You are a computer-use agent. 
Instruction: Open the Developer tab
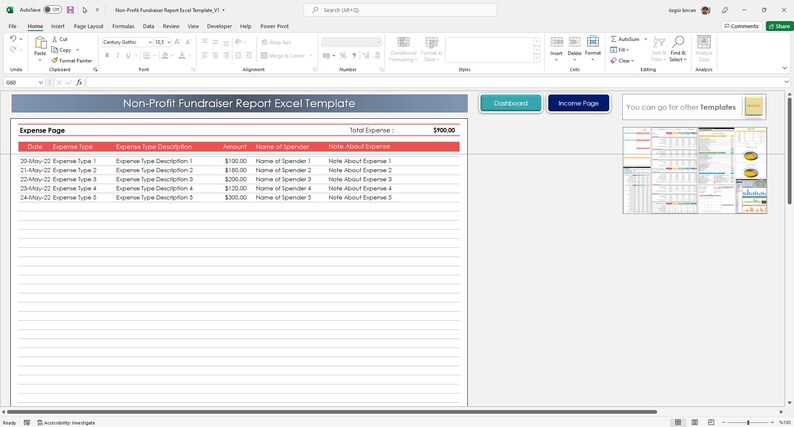[x=219, y=26]
